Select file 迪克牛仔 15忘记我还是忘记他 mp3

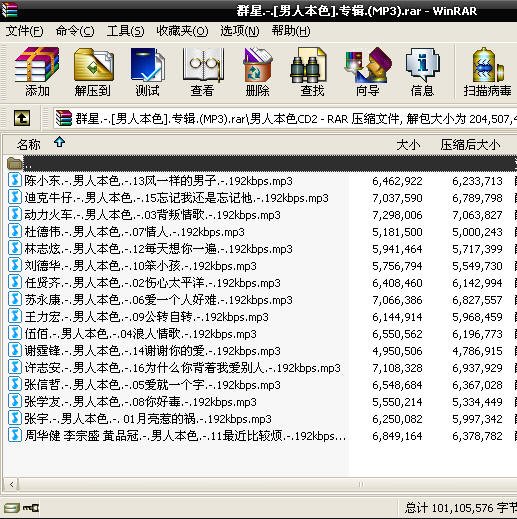click(x=176, y=198)
